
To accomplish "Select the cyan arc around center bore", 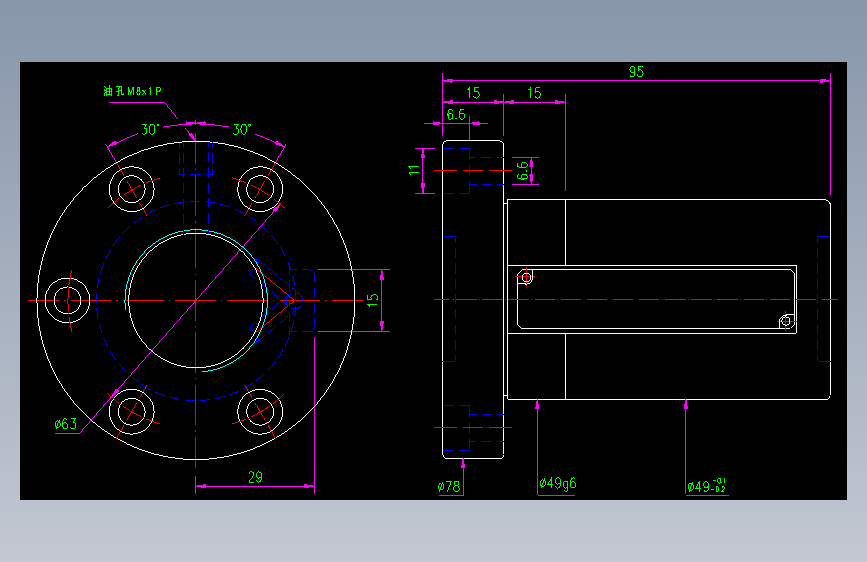I will click(196, 300).
